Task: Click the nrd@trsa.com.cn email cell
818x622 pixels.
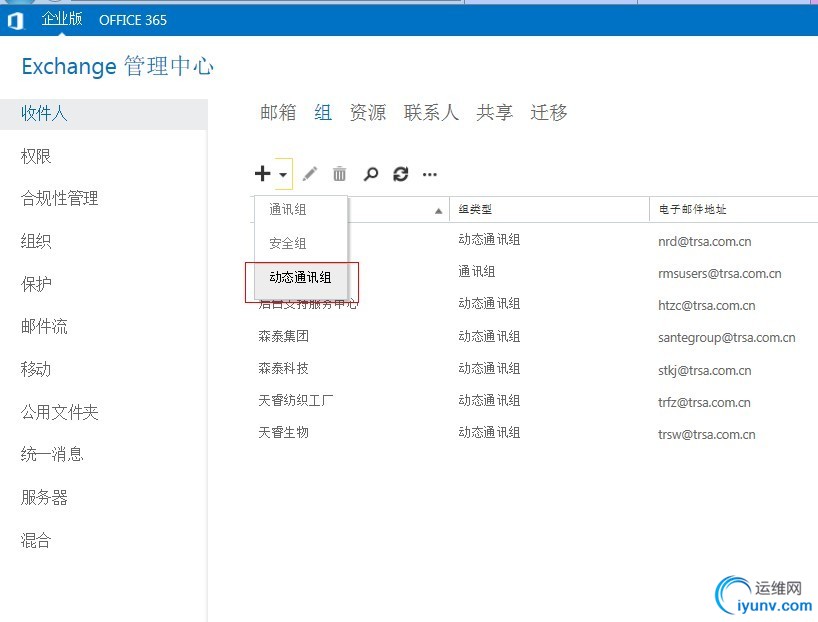Action: coord(704,242)
